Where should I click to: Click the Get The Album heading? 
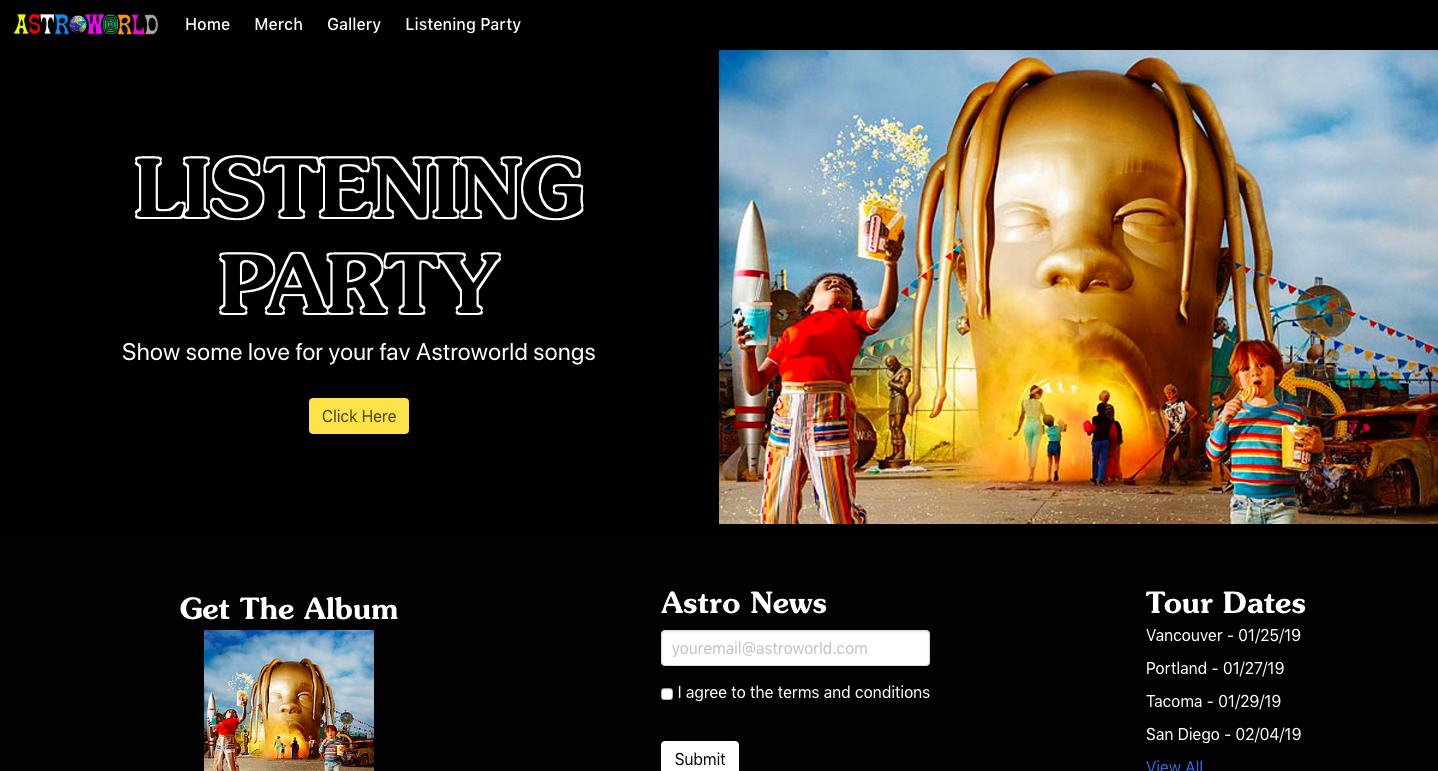tap(289, 608)
